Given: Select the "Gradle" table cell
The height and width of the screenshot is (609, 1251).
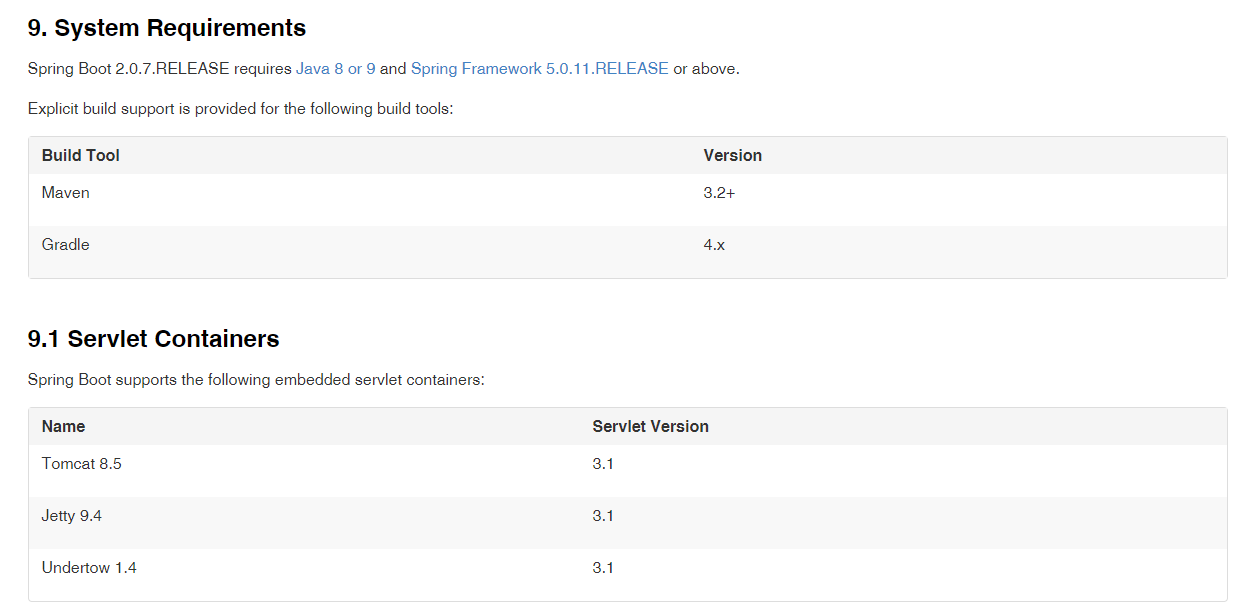Looking at the screenshot, I should (66, 244).
